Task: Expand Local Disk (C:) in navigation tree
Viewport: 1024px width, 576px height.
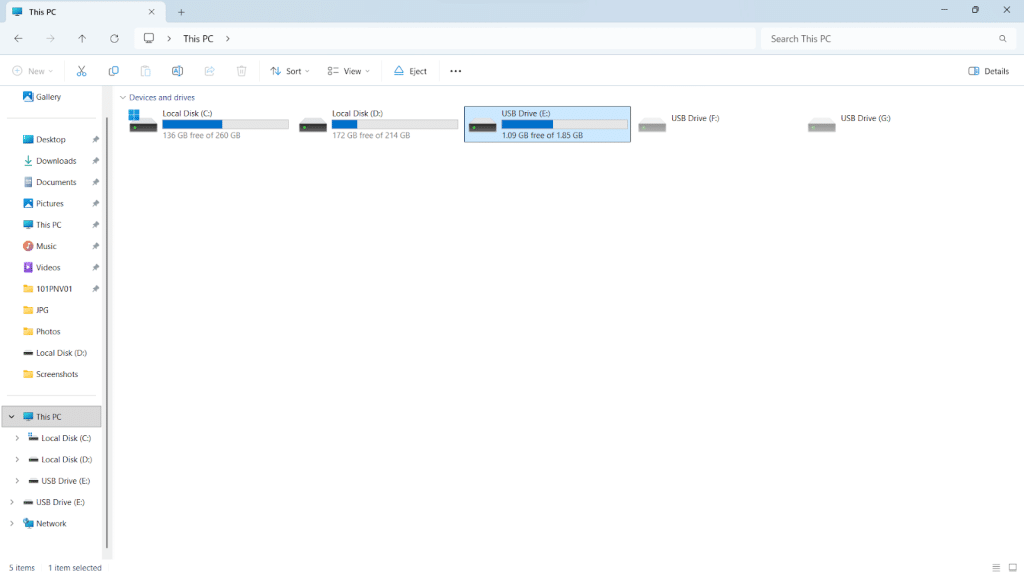Action: (x=17, y=438)
